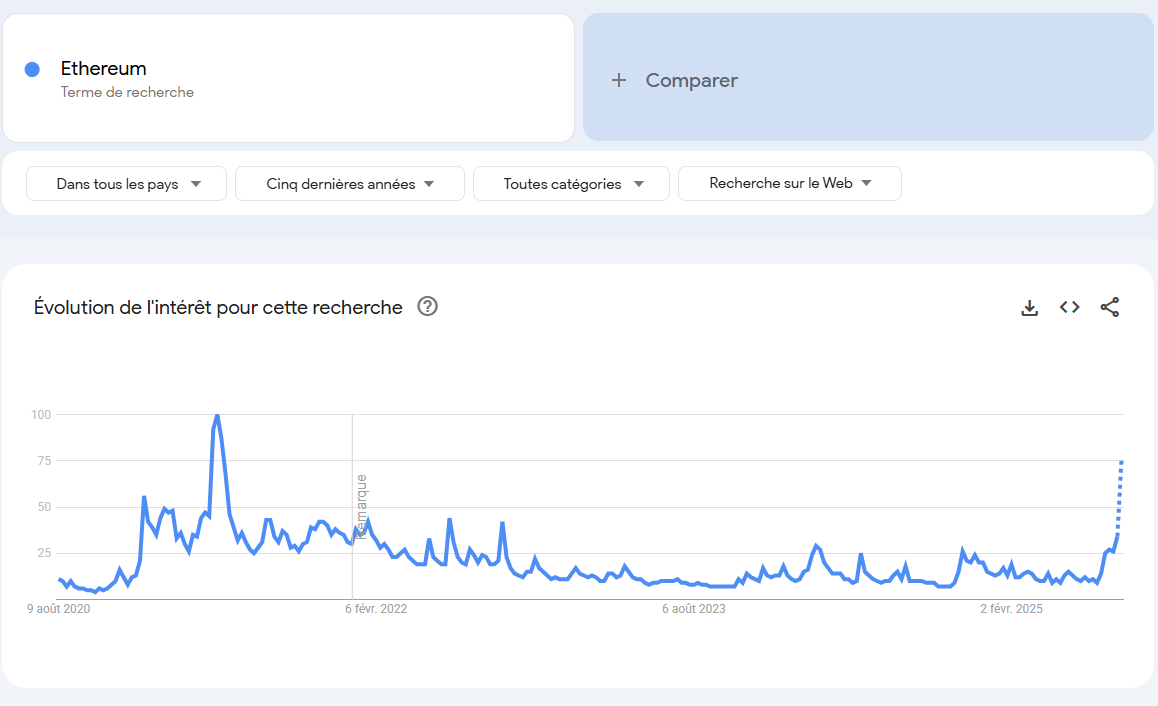Viewport: 1158px width, 706px height.
Task: Open the embed code icon
Action: [x=1069, y=307]
